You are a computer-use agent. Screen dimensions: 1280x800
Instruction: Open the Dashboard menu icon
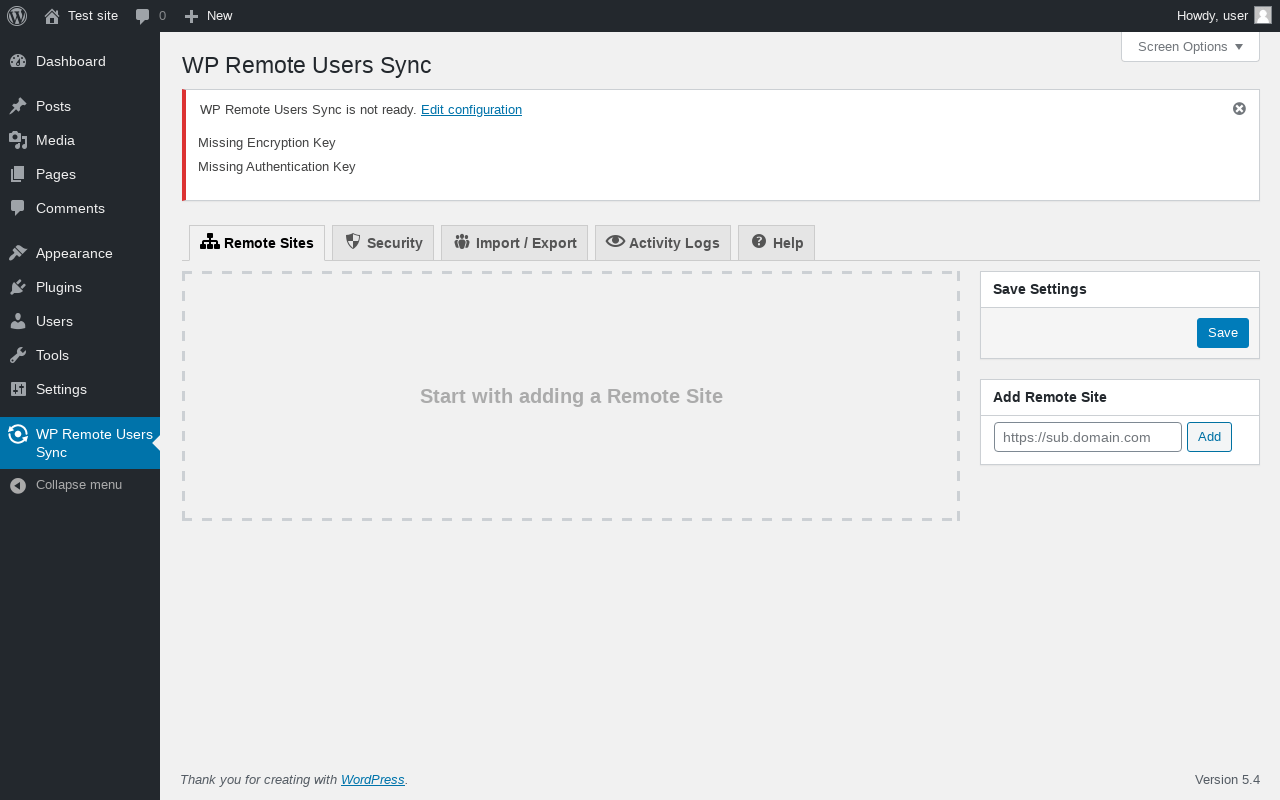coord(18,61)
